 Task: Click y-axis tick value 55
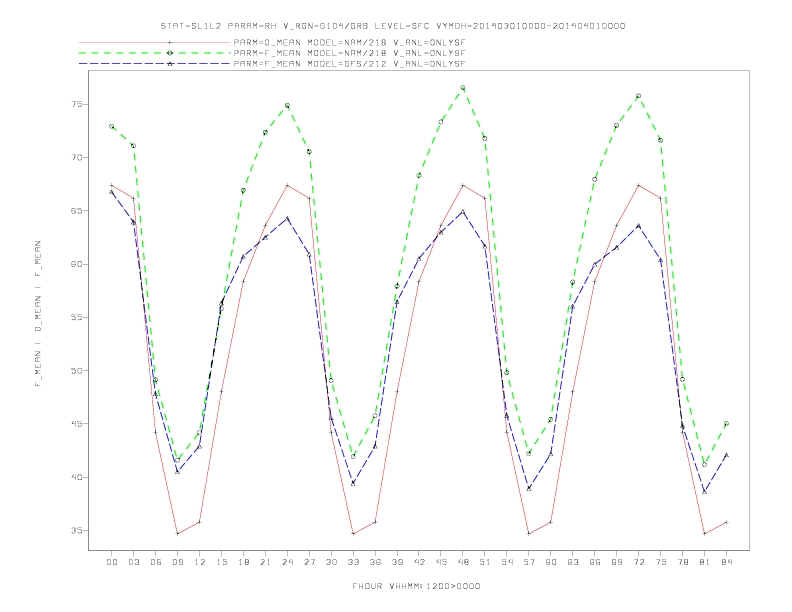coord(77,317)
